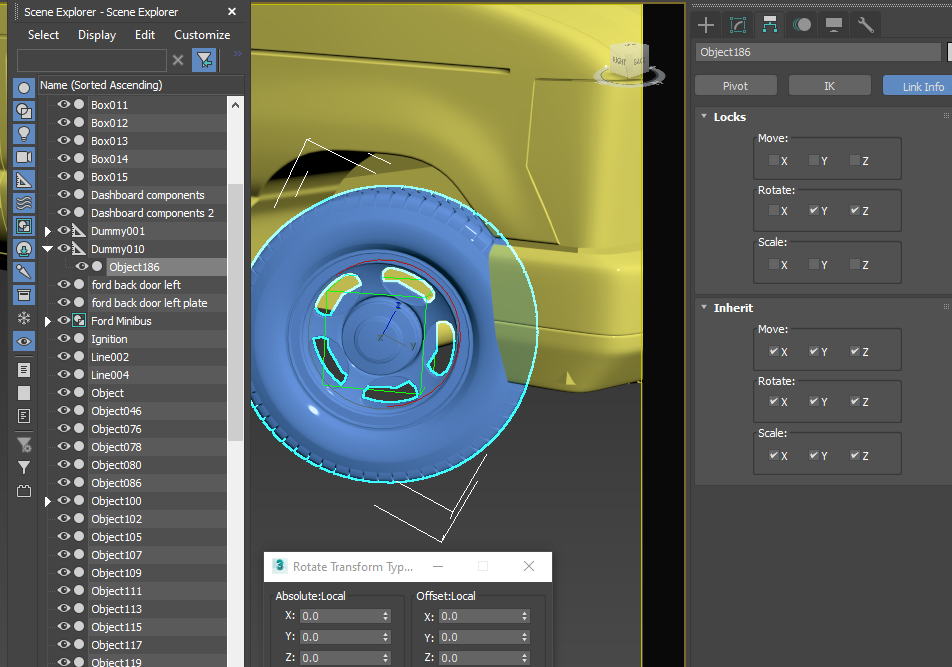Open the Display command panel
The height and width of the screenshot is (667, 952).
click(x=832, y=24)
